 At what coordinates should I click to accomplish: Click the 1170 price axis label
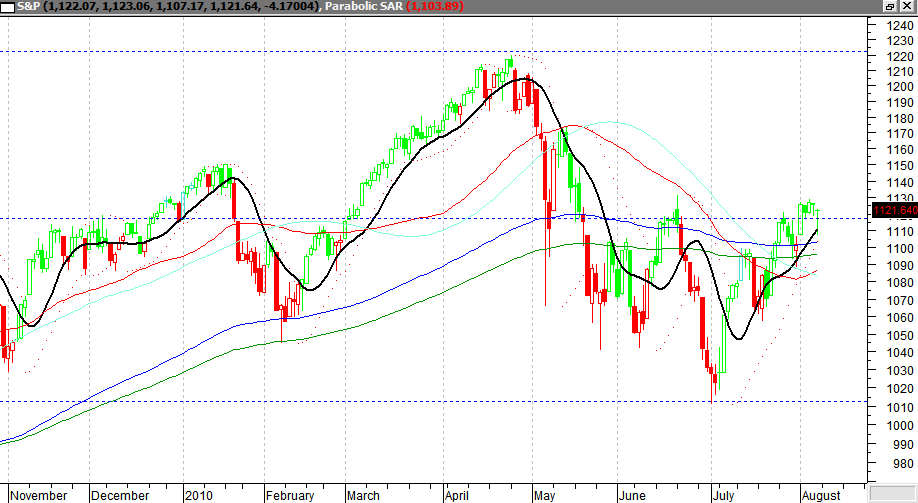900,134
